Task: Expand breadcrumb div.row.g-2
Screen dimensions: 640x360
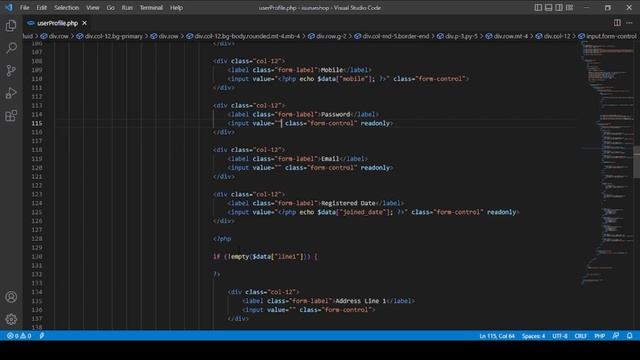Action: [327, 36]
